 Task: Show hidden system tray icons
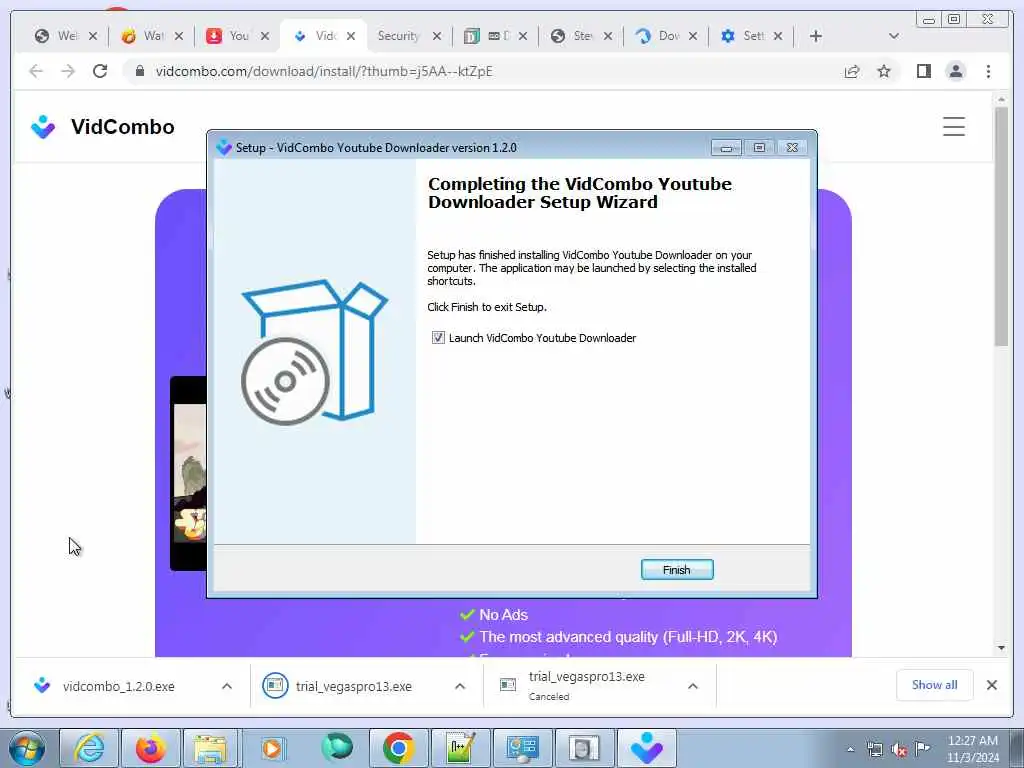(850, 750)
